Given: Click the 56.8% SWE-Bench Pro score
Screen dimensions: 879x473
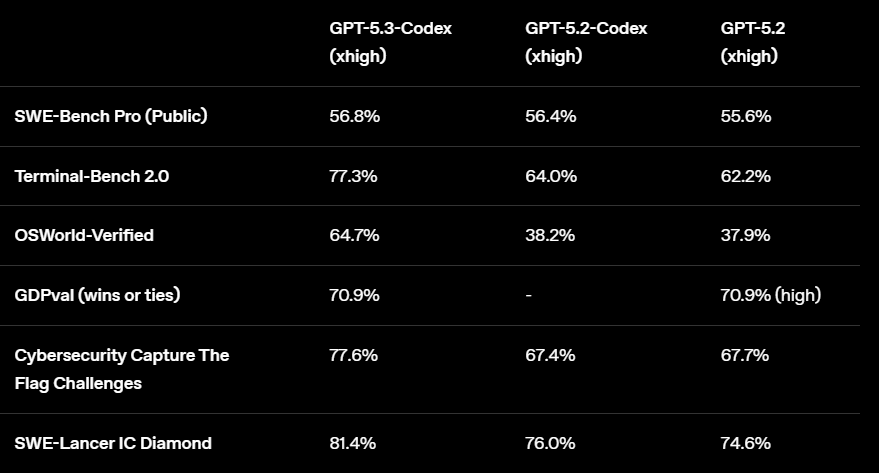Looking at the screenshot, I should [x=354, y=116].
